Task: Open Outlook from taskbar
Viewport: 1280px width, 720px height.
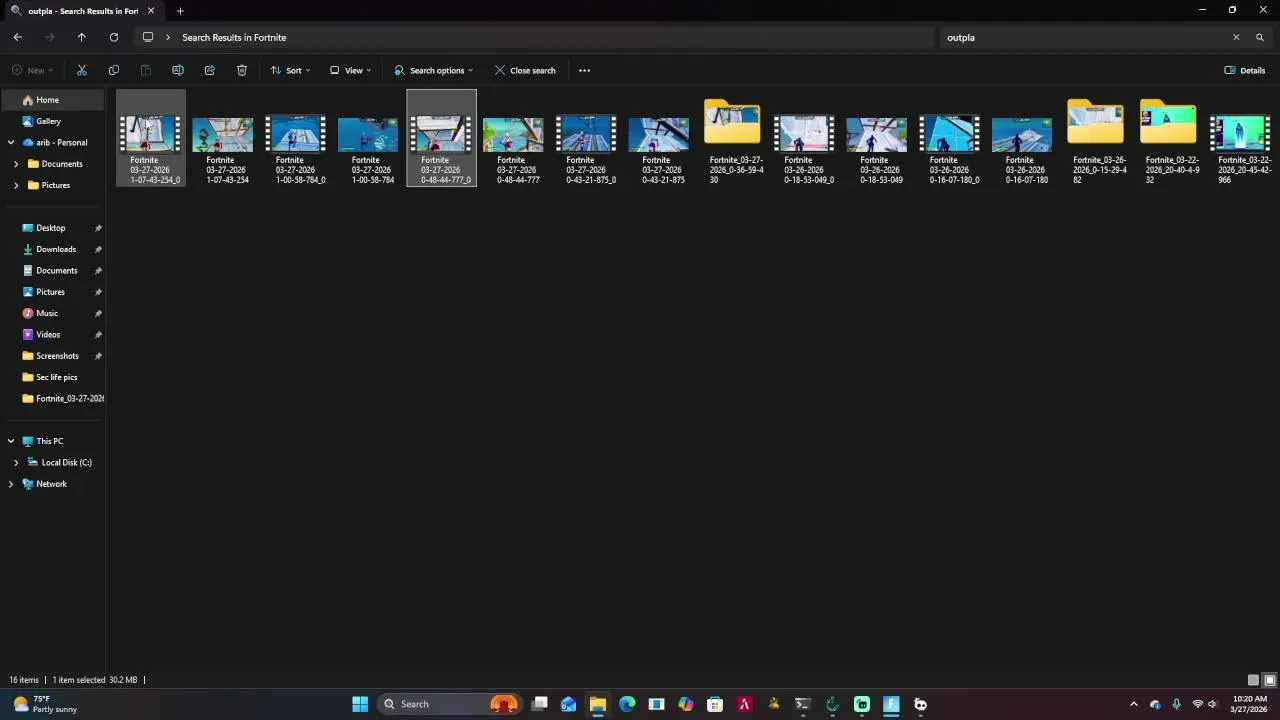Action: coord(568,704)
